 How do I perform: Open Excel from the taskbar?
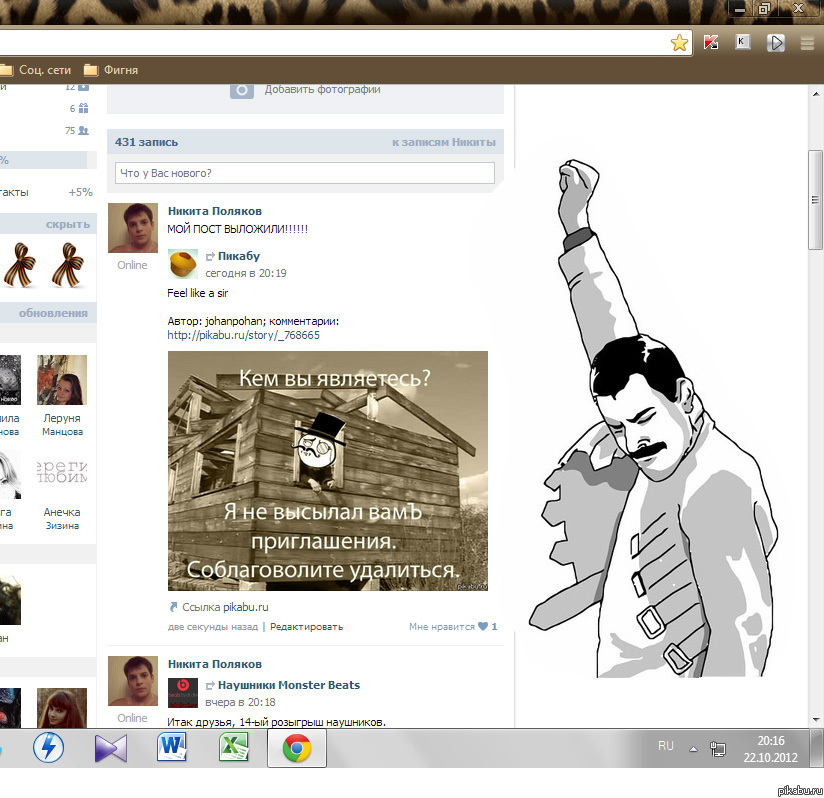[233, 747]
